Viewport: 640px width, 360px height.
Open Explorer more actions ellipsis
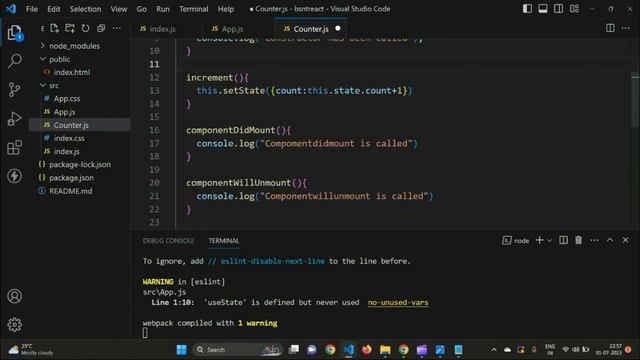117,28
